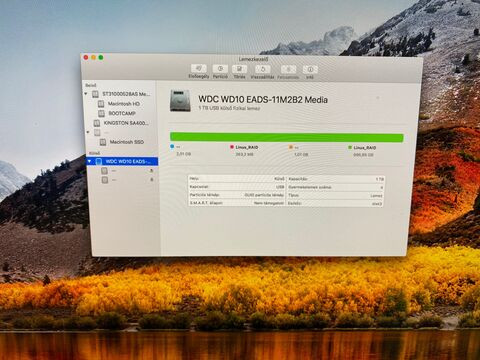480x360 pixels.
Task: Zoom the Lemezkezelő window with green button
Action: tap(101, 58)
